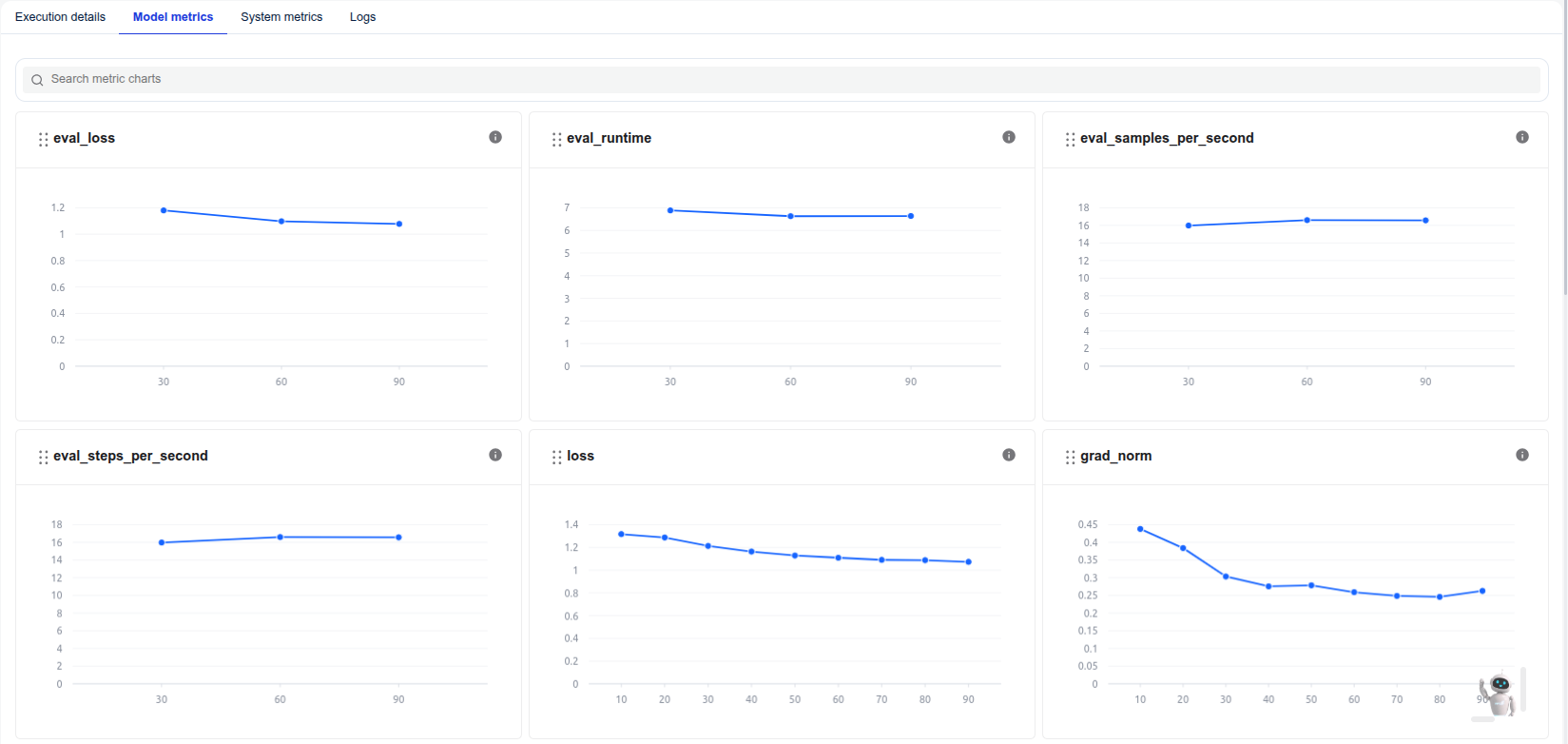The height and width of the screenshot is (744, 1568).
Task: Open the System metrics tab
Action: [281, 17]
